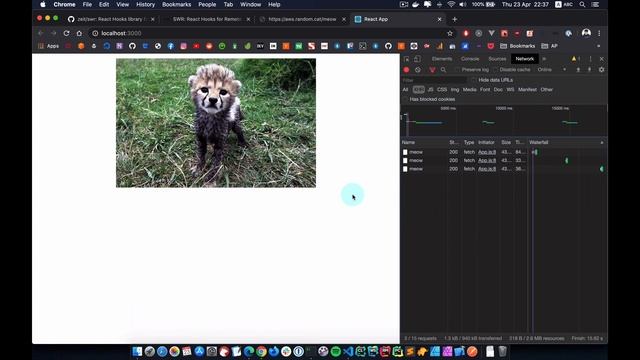Open the Chrome profile avatar
The width and height of the screenshot is (640, 360).
[x=586, y=33]
